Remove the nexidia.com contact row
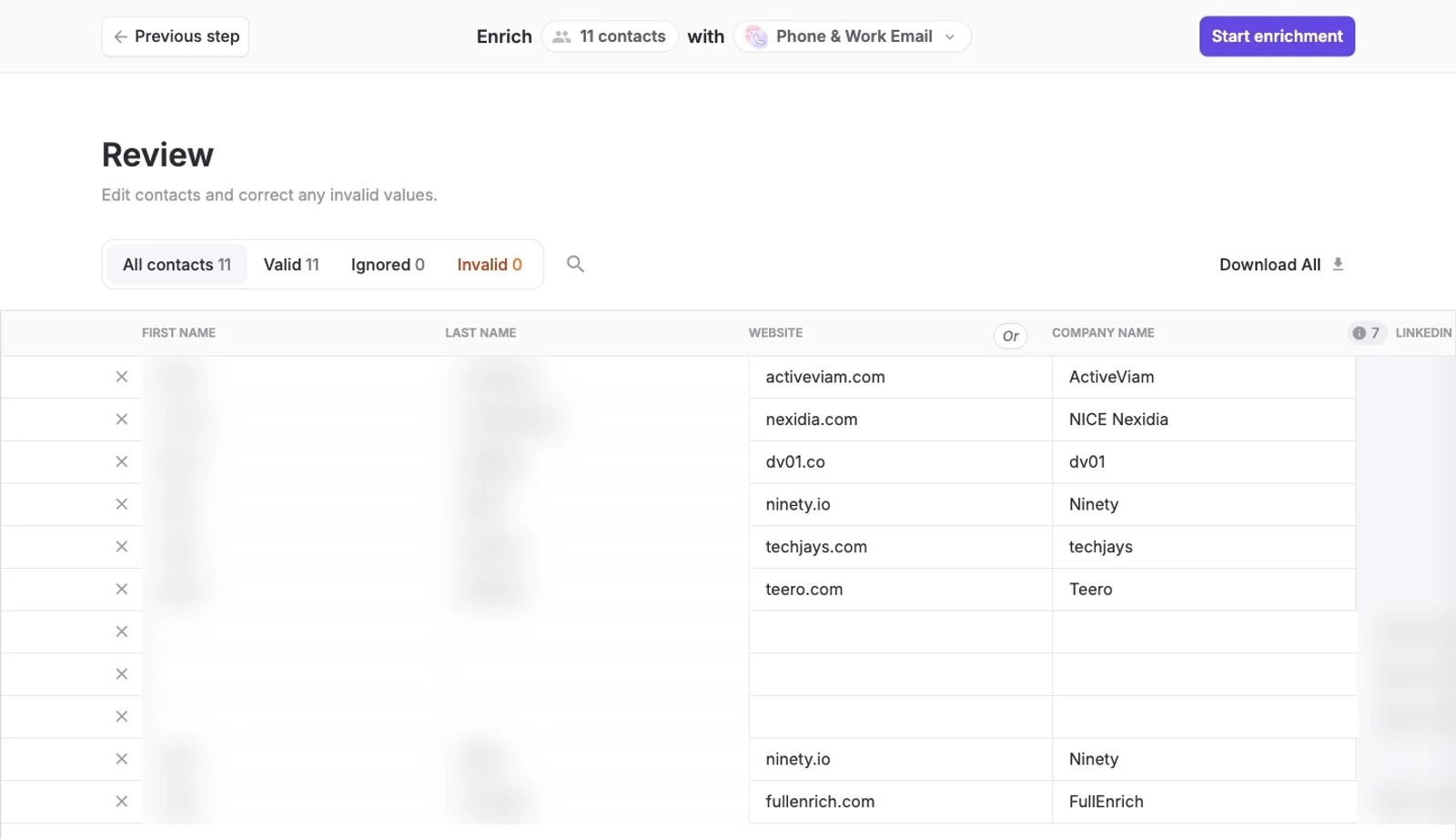Viewport: 1456px width, 839px height. click(x=122, y=419)
